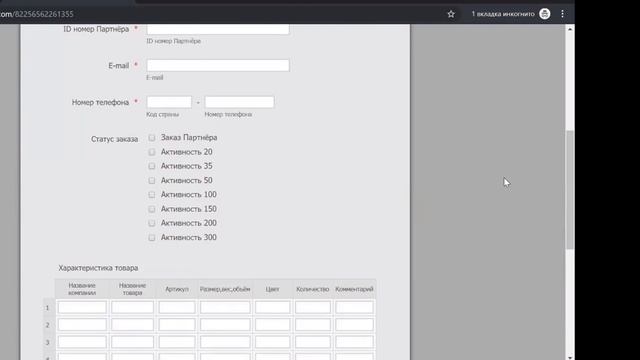Toggle the 'Активность 35' checkbox
The width and height of the screenshot is (640, 360).
152,166
